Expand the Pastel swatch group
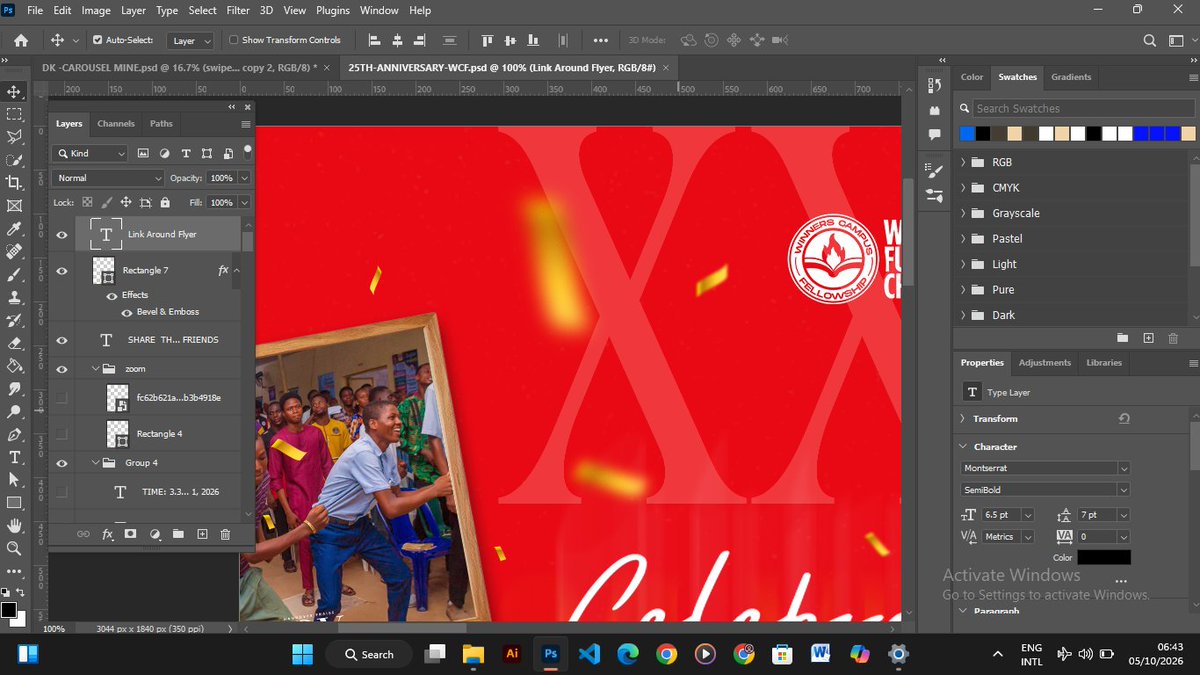This screenshot has height=675, width=1200. 963,239
